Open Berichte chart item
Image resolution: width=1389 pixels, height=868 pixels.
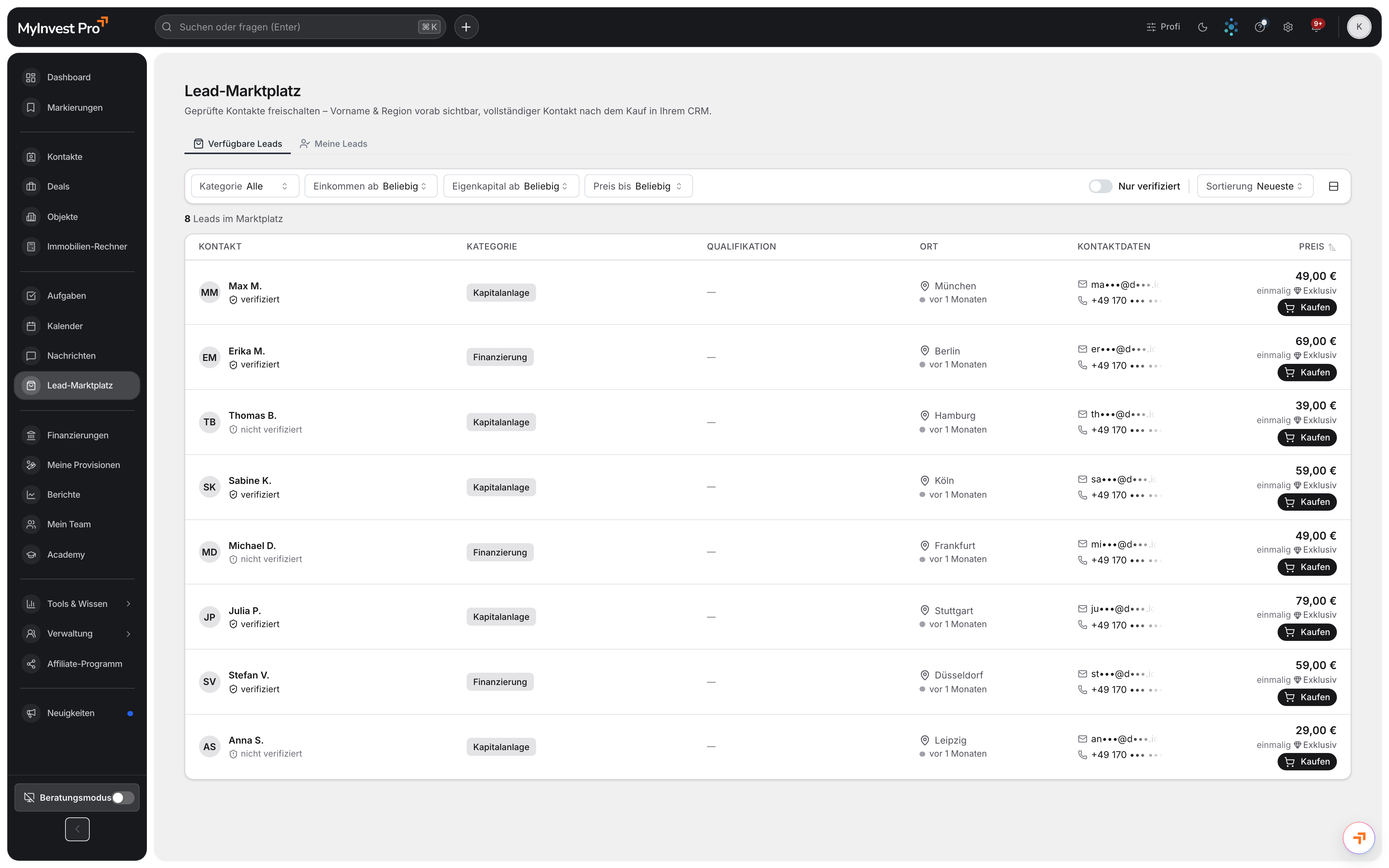77,494
